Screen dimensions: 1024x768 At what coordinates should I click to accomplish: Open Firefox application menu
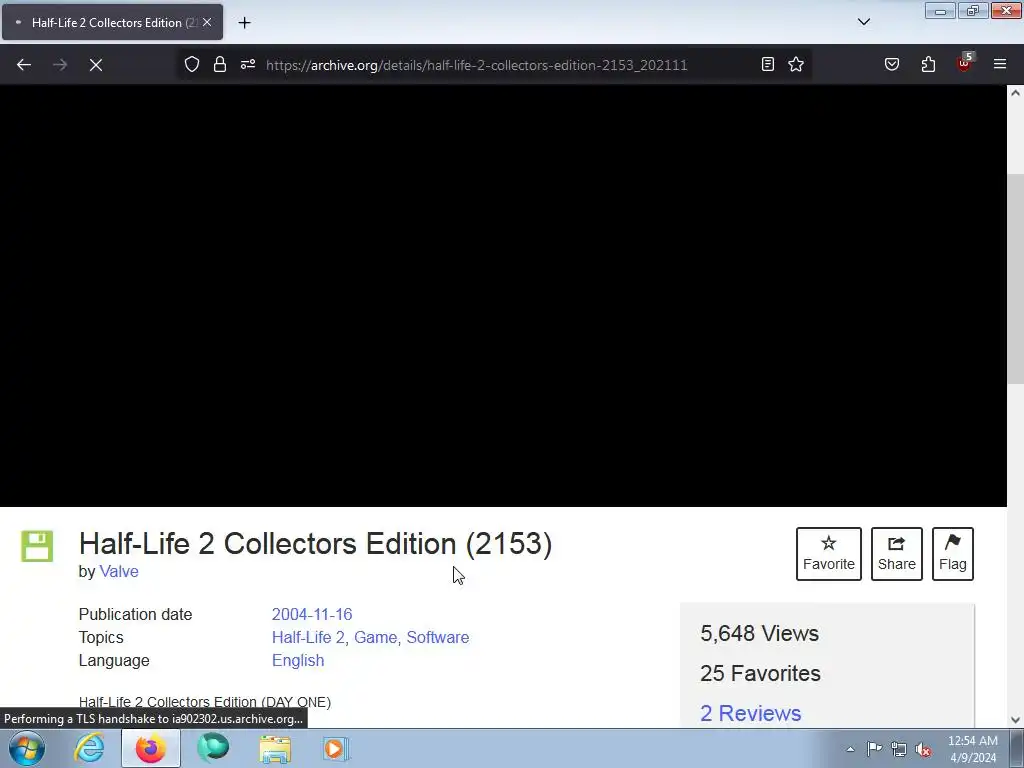1000,64
